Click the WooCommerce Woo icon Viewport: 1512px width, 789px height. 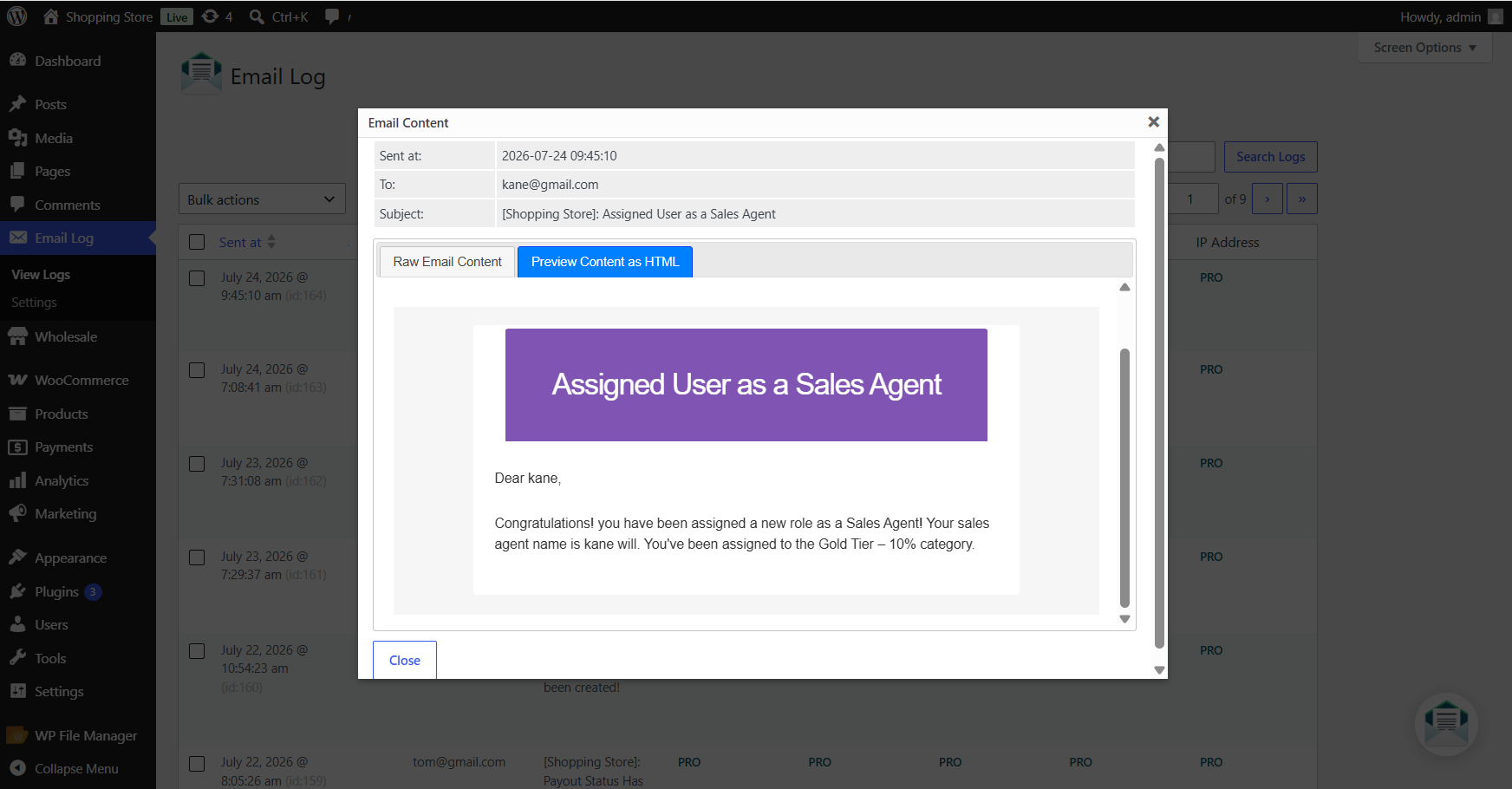point(17,380)
